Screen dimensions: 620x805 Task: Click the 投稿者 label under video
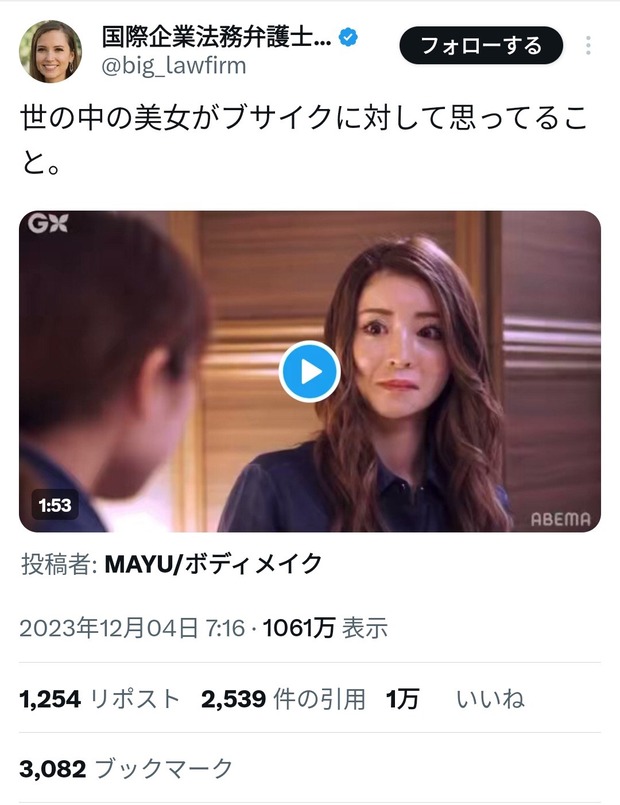click(x=59, y=564)
